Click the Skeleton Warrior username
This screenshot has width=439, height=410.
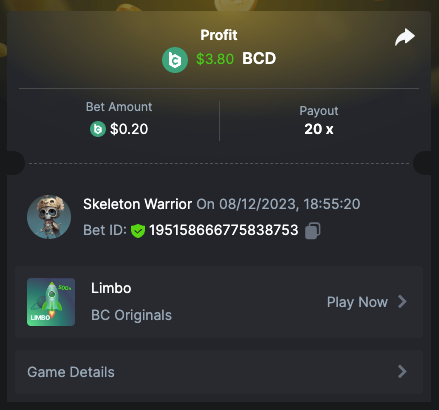137,204
